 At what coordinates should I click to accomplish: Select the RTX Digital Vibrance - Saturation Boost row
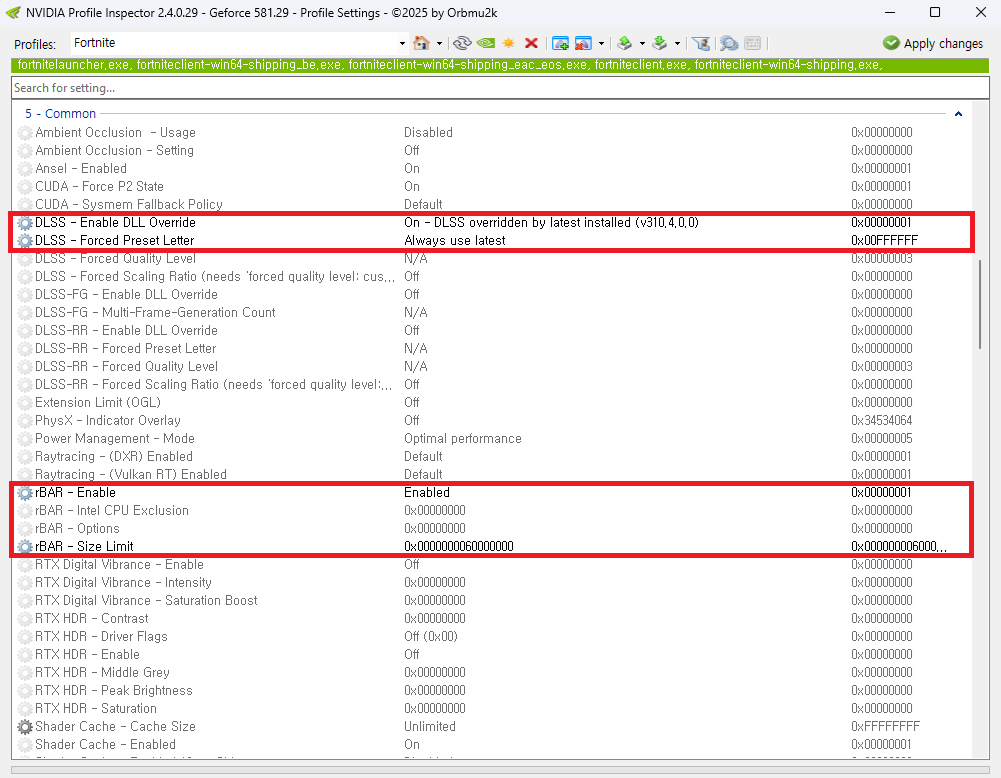coord(492,601)
